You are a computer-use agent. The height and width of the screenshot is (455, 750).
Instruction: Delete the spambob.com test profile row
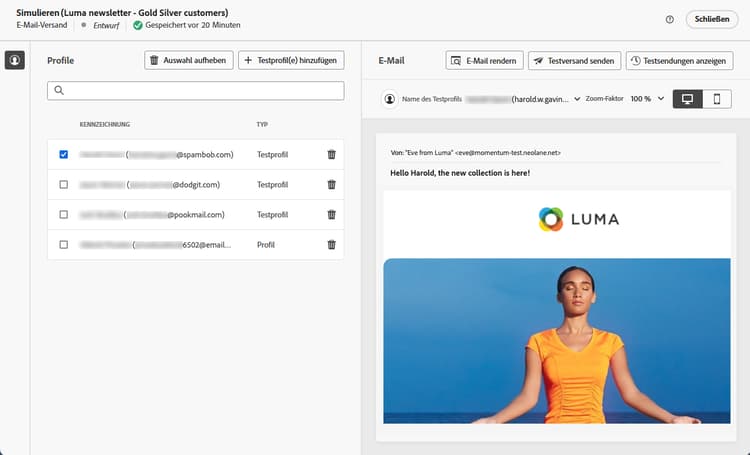coord(331,155)
